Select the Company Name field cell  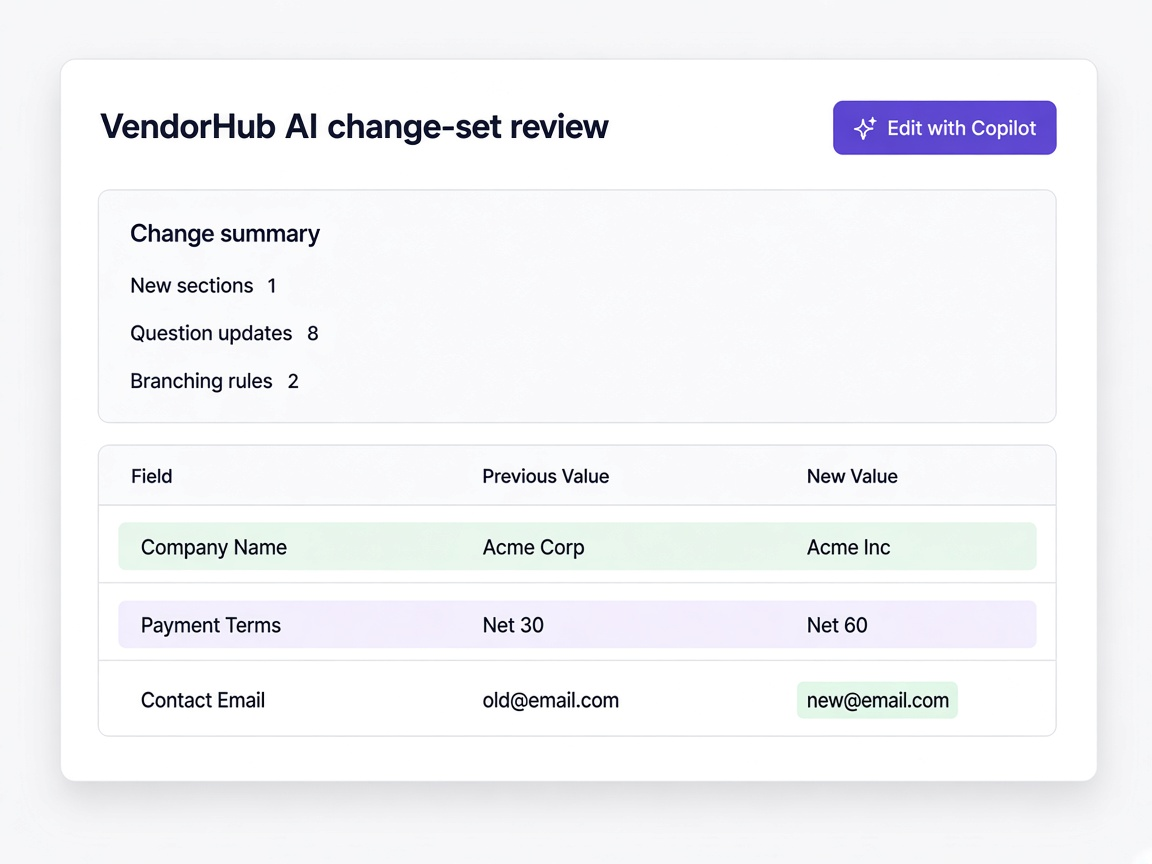click(x=214, y=547)
